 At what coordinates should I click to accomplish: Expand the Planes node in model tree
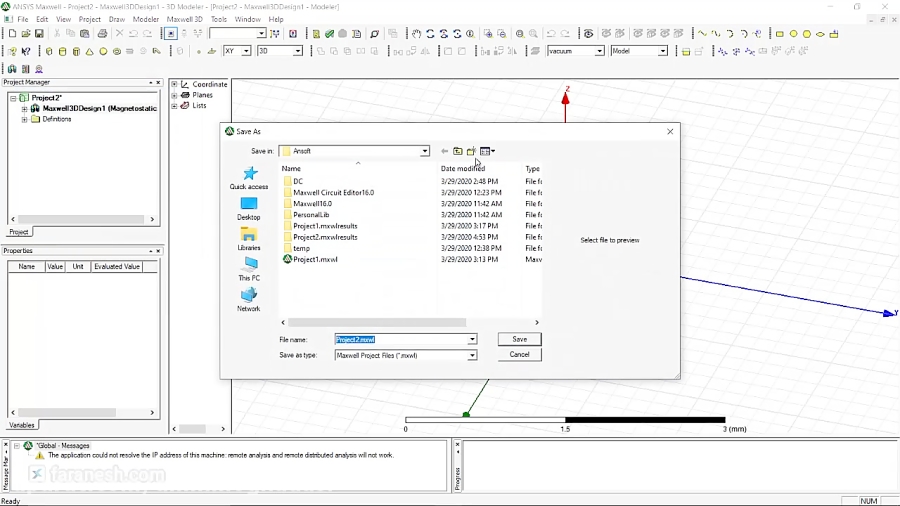[174, 95]
